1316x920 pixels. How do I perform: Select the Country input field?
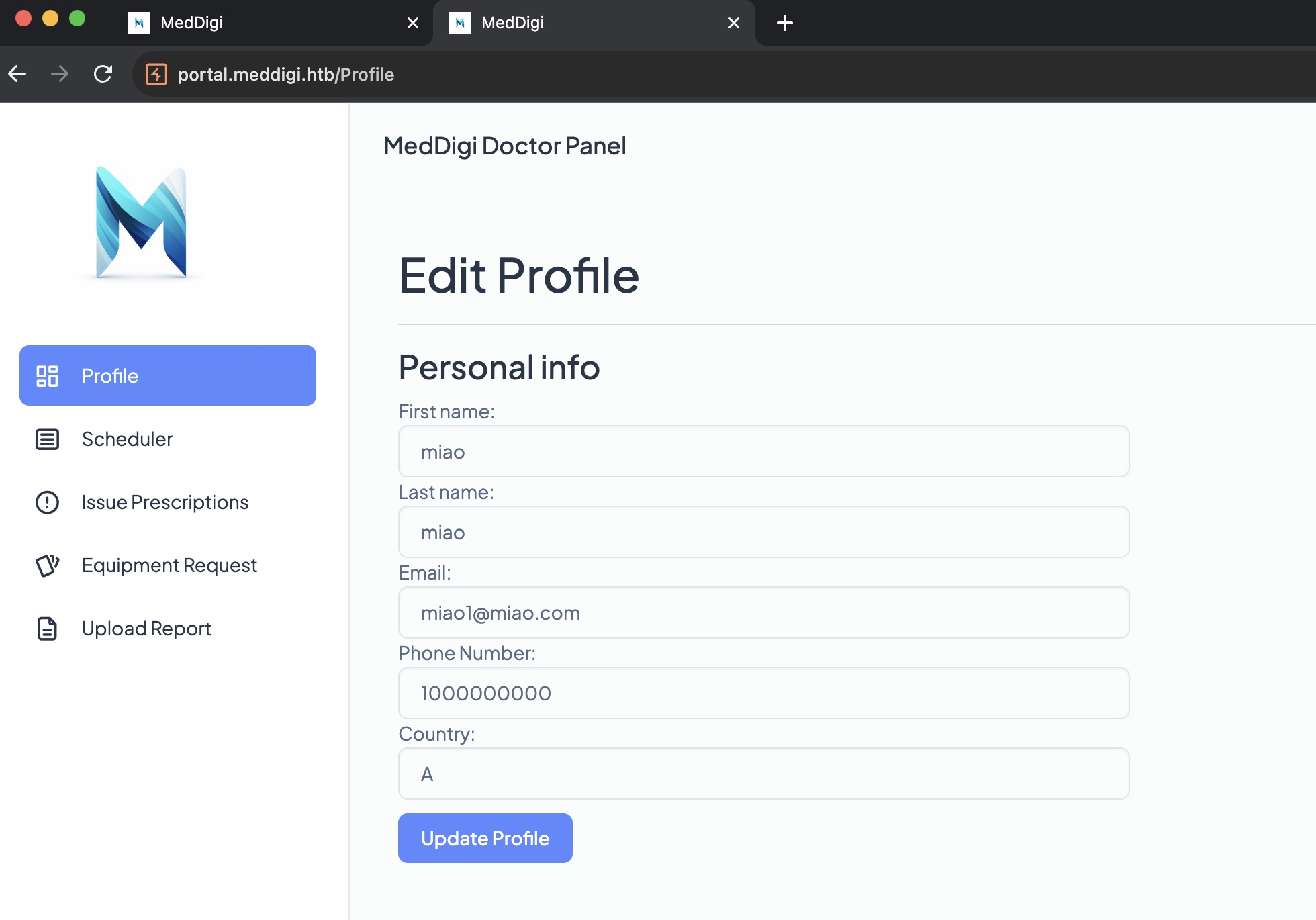click(763, 774)
